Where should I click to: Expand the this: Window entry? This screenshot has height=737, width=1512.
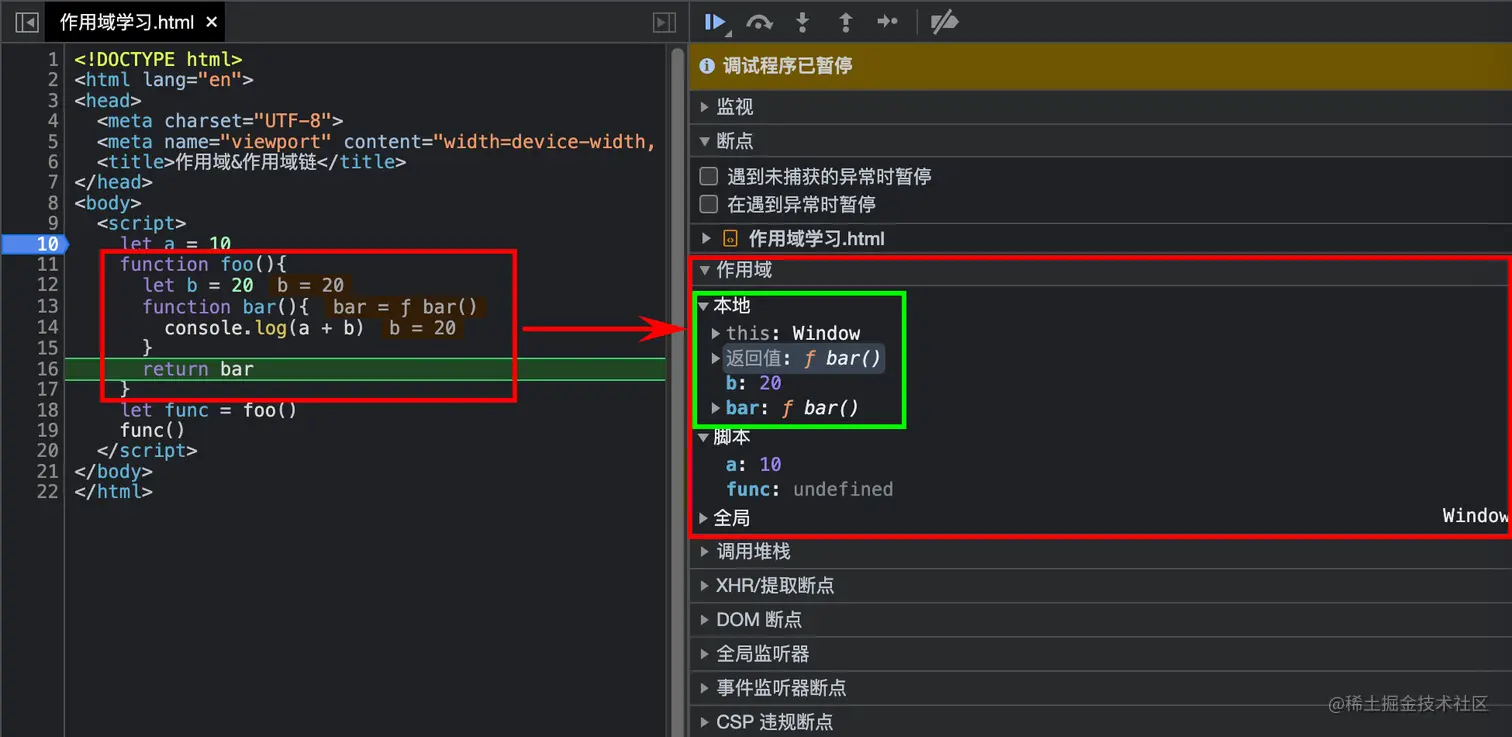[x=716, y=333]
